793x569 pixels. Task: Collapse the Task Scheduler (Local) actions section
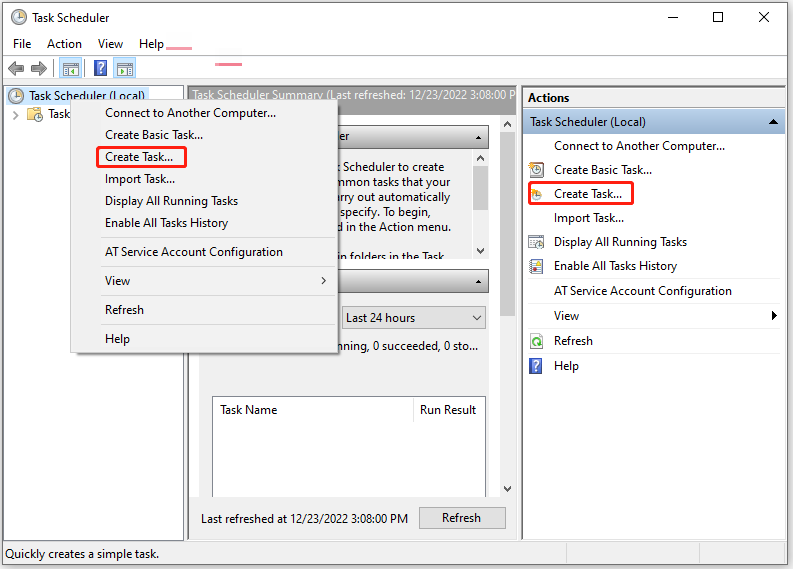[773, 122]
